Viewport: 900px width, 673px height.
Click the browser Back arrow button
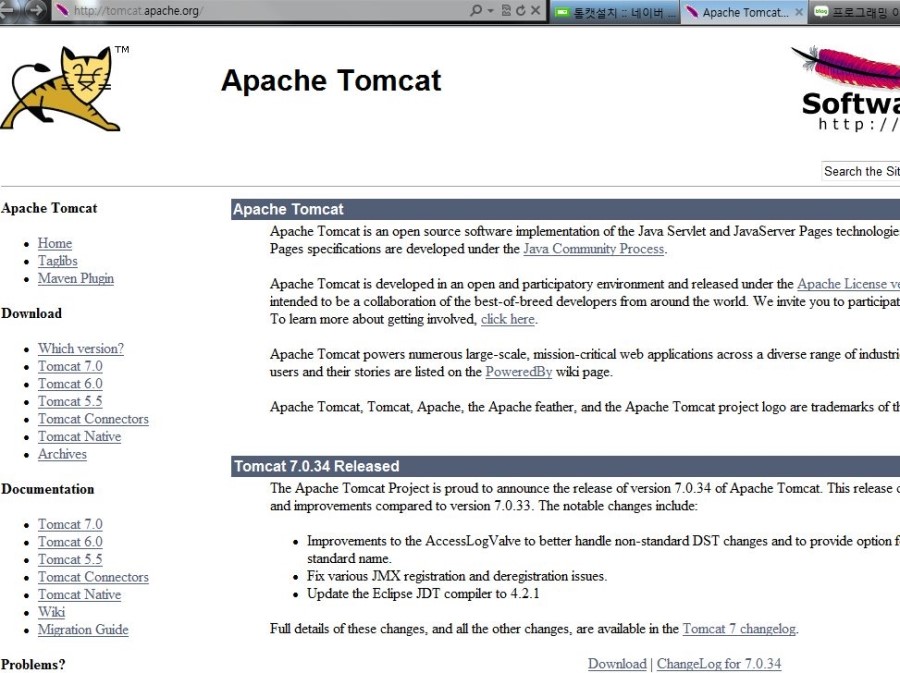(x=7, y=10)
